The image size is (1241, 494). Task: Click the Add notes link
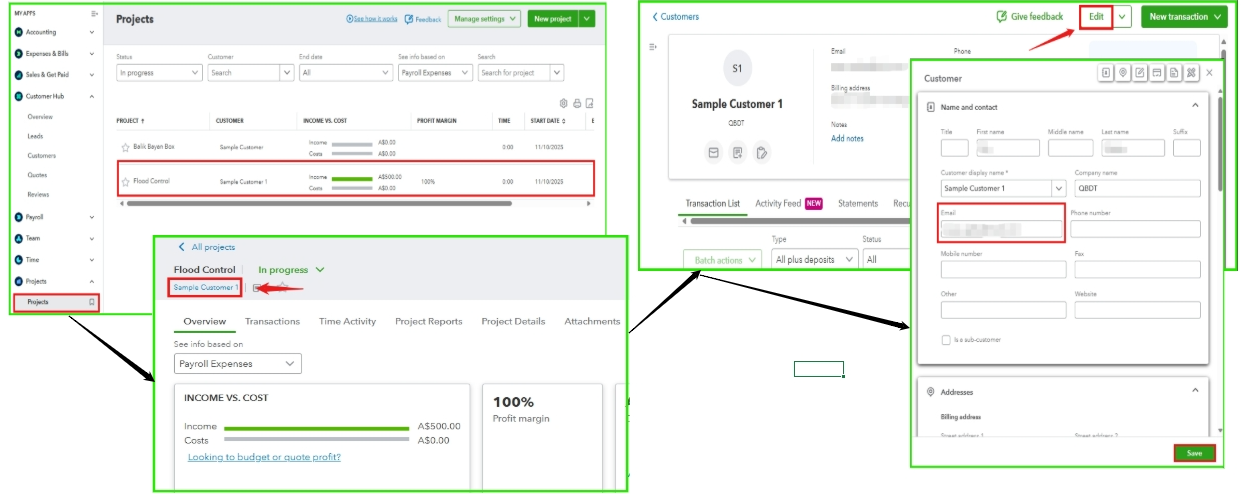click(x=847, y=139)
